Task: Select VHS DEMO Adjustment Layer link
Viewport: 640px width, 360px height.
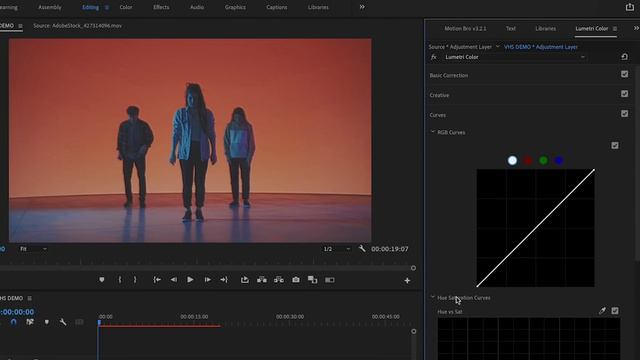Action: (541, 47)
